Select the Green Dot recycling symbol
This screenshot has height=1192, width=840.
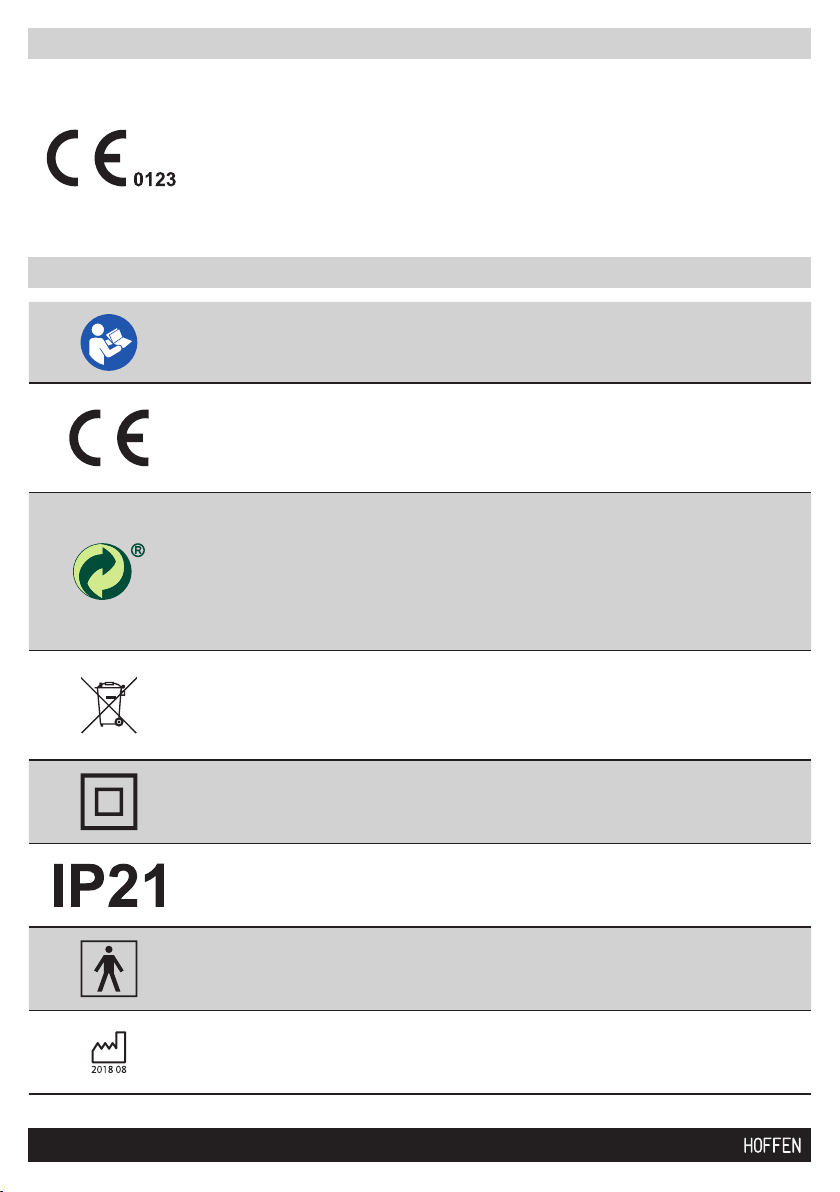click(x=103, y=572)
